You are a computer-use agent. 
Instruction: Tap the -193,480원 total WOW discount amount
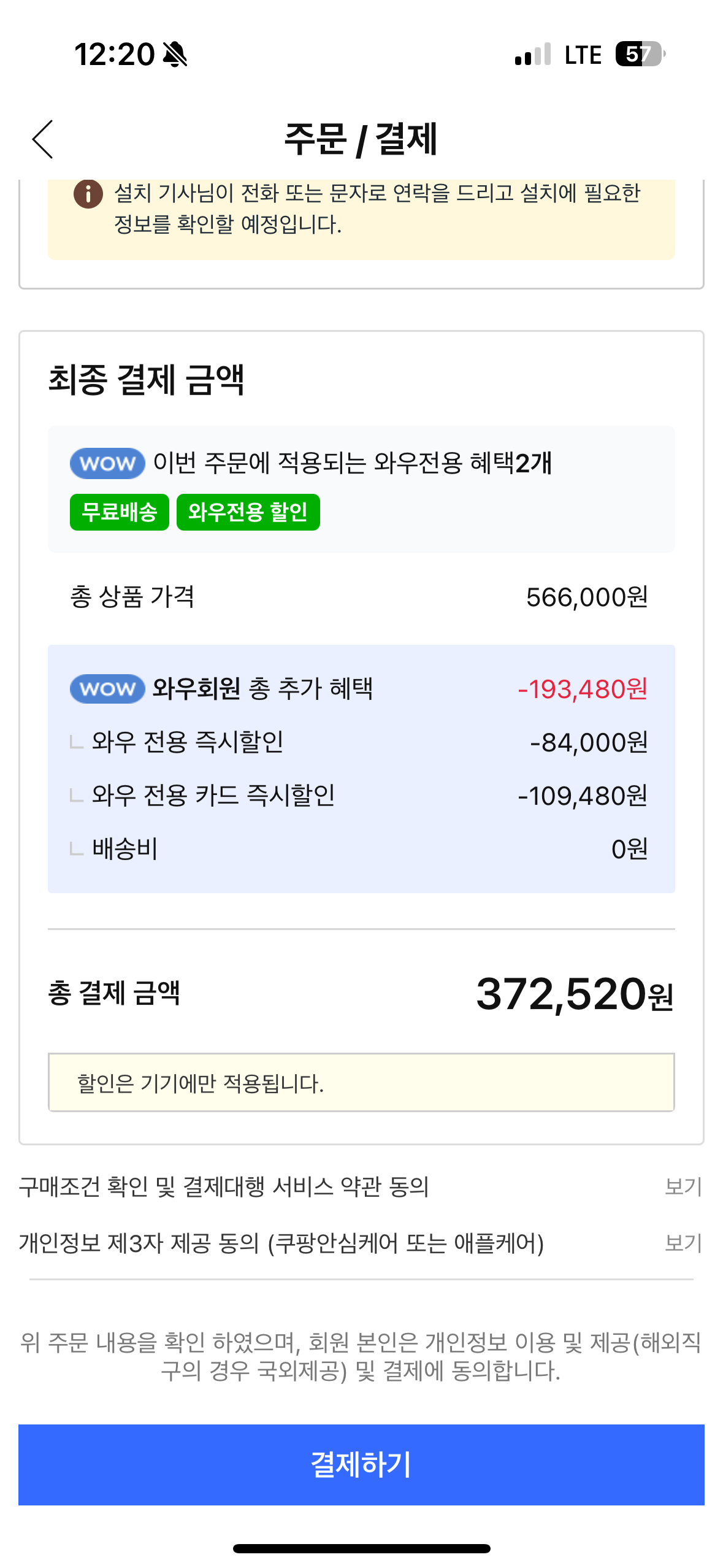tap(583, 689)
